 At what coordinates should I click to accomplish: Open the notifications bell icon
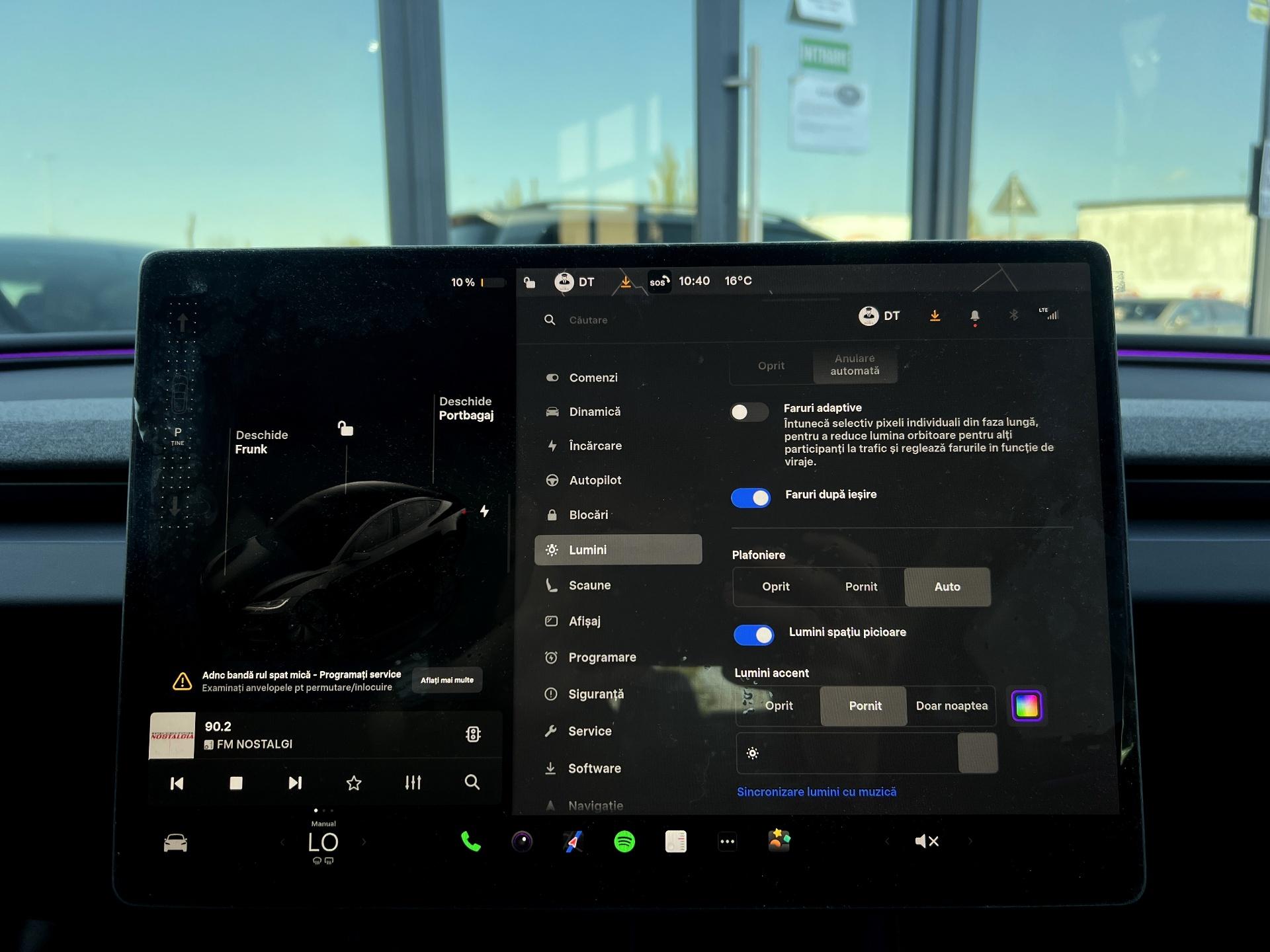point(974,316)
